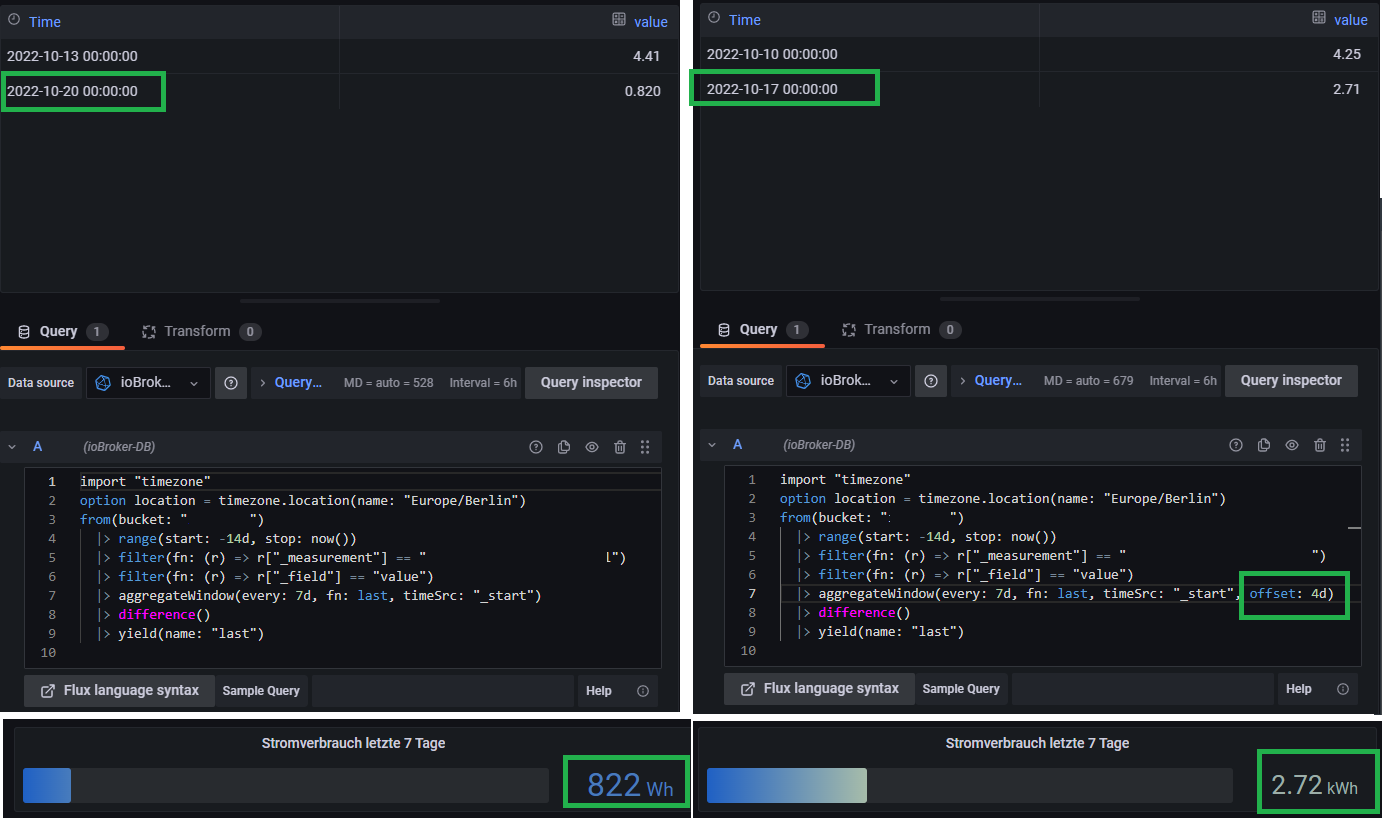Click the 2.72 kWh gauge value
This screenshot has width=1382, height=818.
tap(1314, 786)
